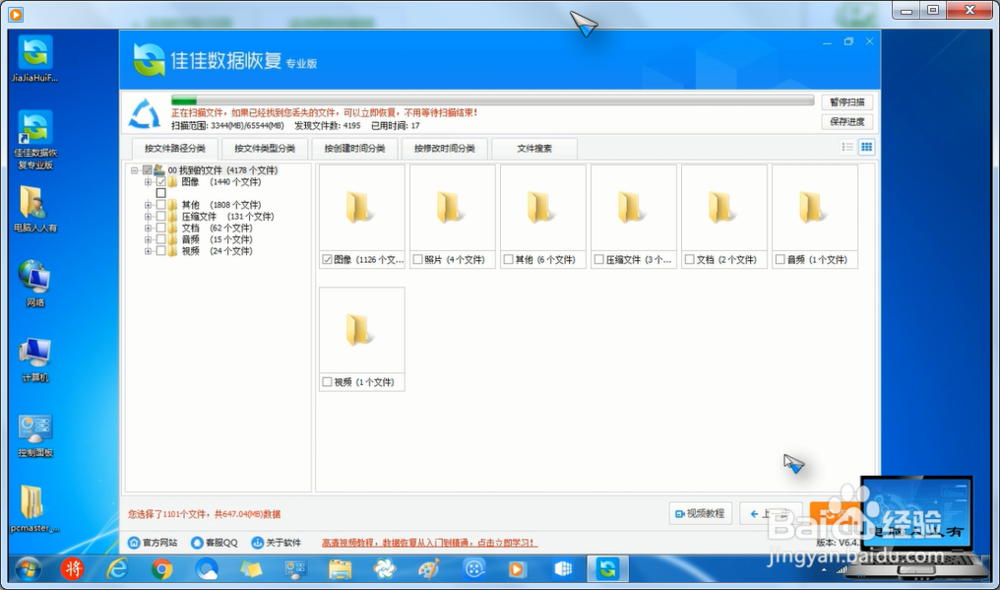Launch Internet Explorer from taskbar
Viewport: 1000px width, 590px height.
pyautogui.click(x=117, y=568)
